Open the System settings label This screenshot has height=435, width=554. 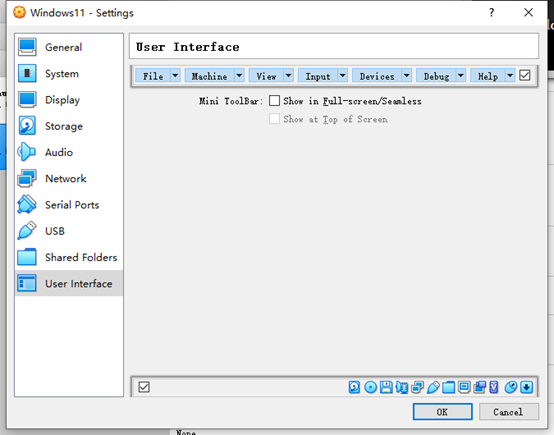(62, 74)
